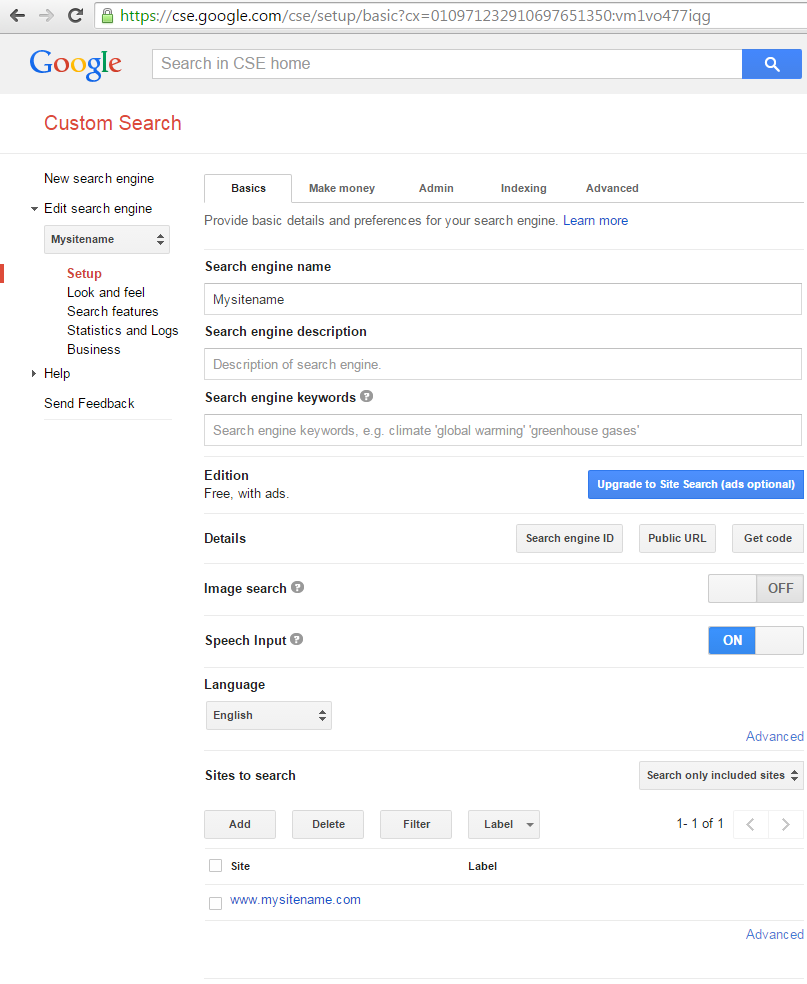The height and width of the screenshot is (984, 807).
Task: Reload the page with refresh icon
Action: pos(75,16)
